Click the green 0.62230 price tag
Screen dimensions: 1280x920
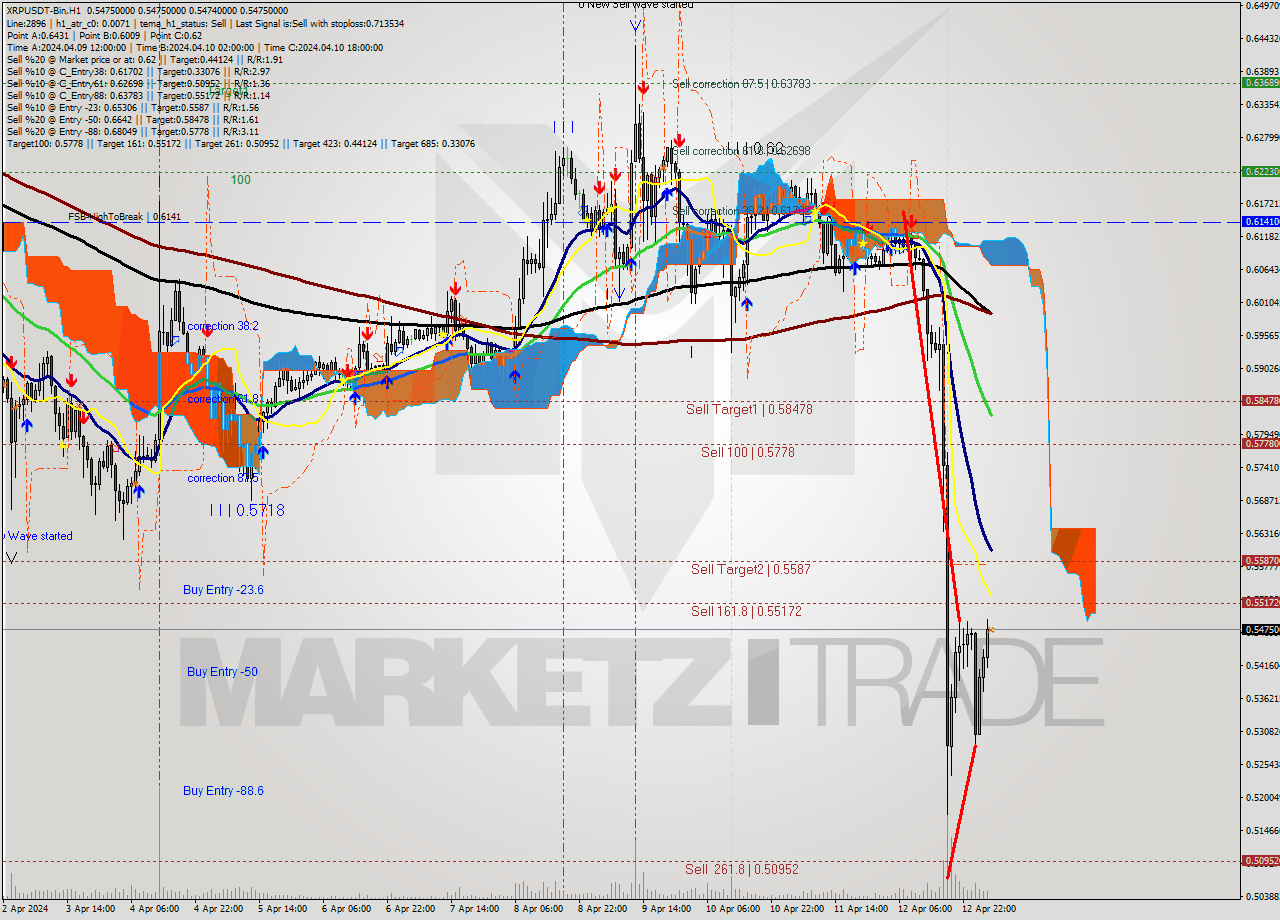point(1260,171)
